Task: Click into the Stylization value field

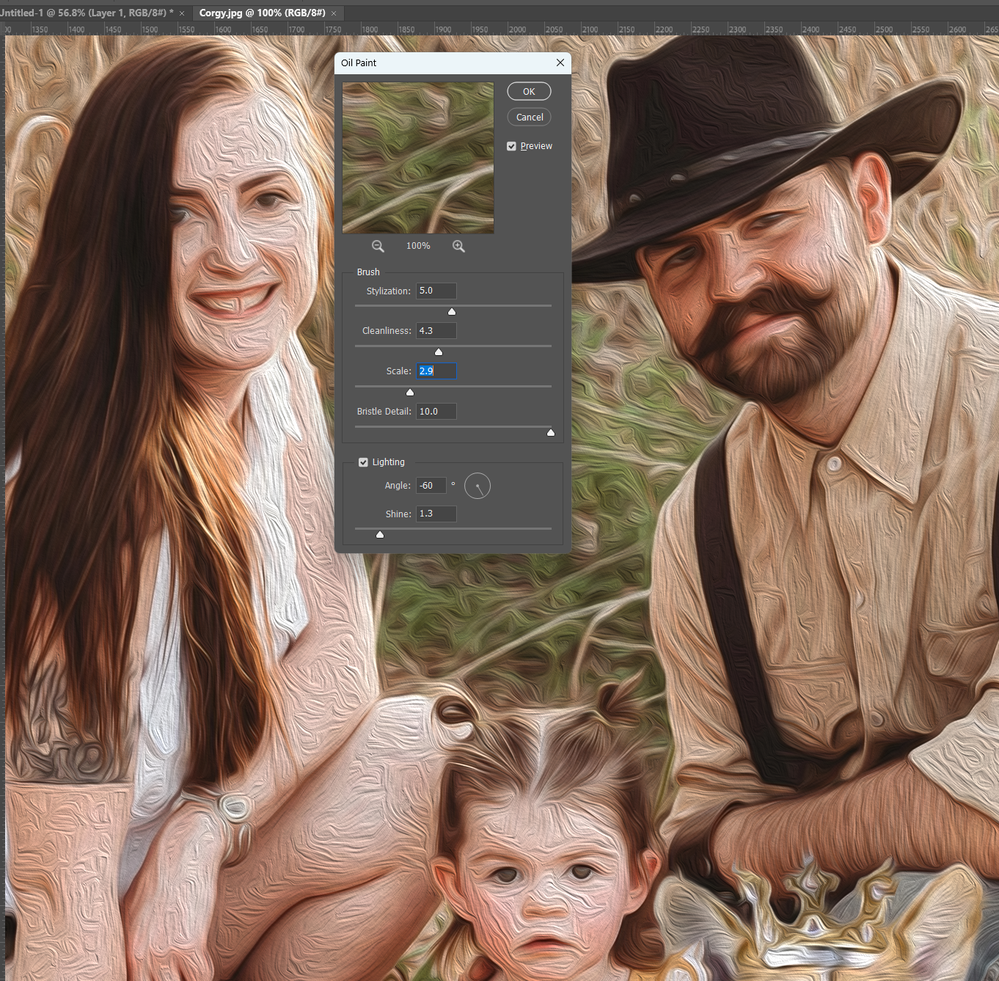Action: 436,291
